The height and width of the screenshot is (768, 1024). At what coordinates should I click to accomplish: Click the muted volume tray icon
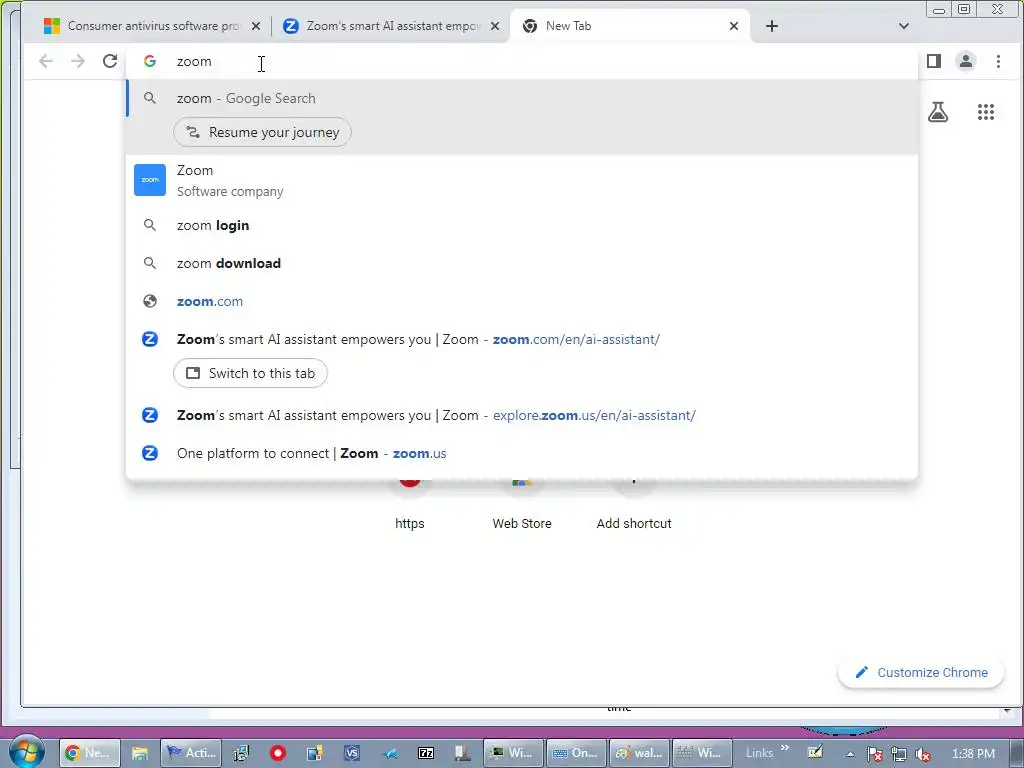pos(923,754)
